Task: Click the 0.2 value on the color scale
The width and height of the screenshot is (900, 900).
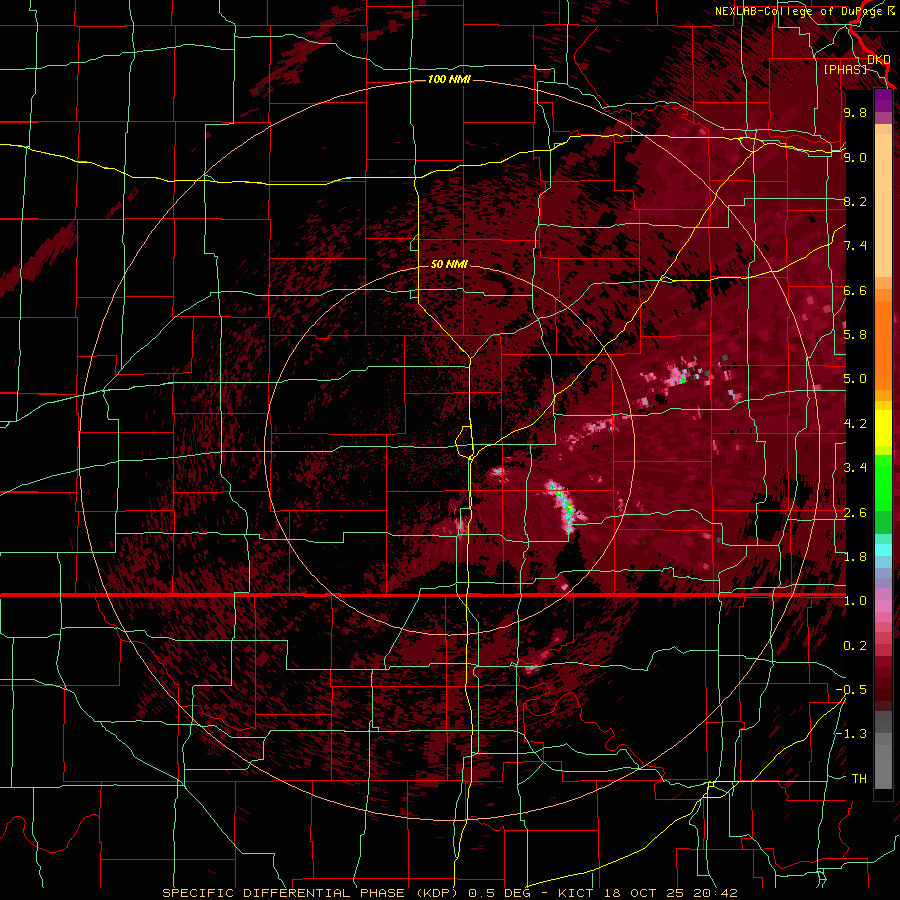Action: 855,646
